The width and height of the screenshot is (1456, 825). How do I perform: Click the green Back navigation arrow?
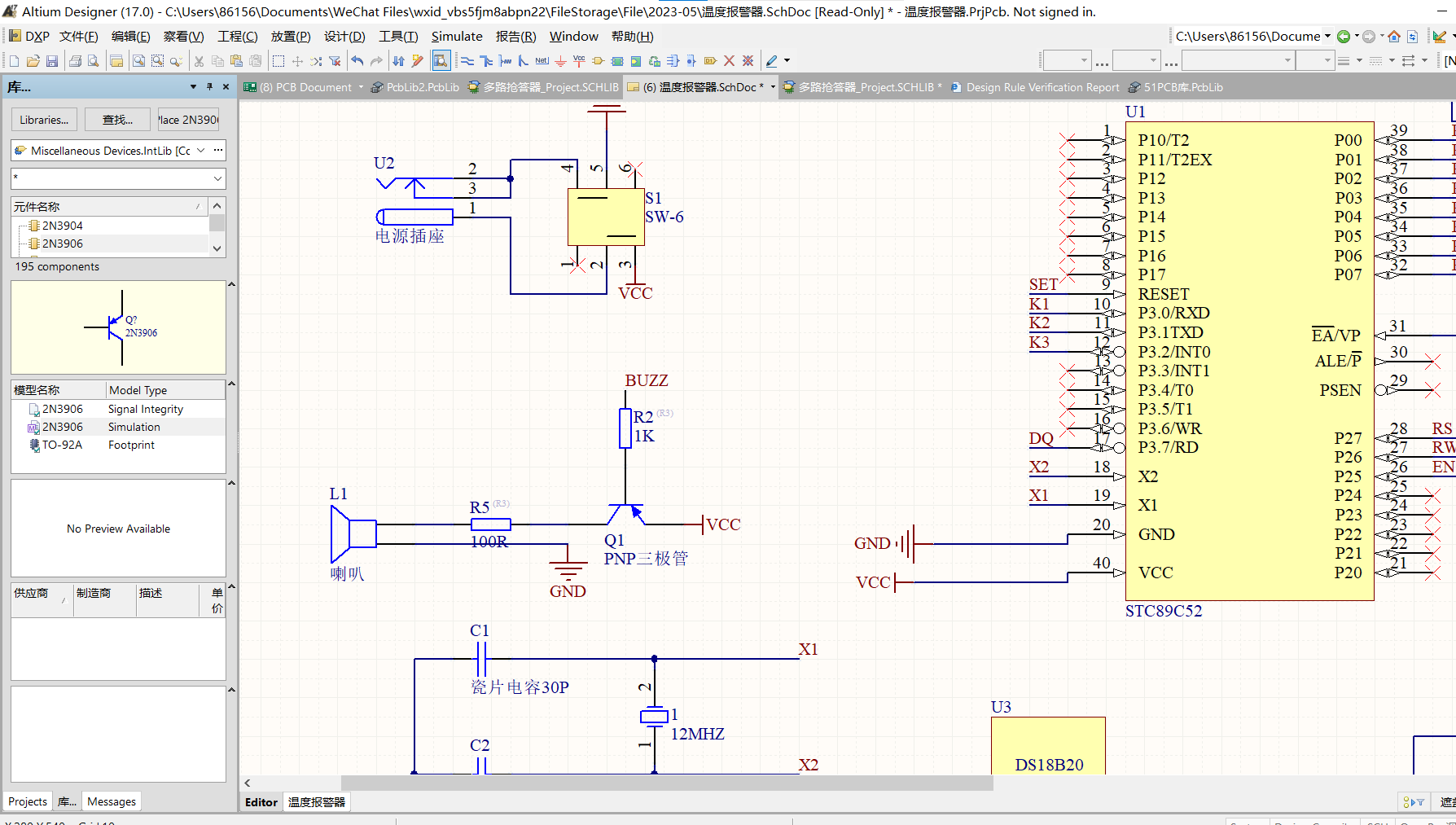point(1344,37)
